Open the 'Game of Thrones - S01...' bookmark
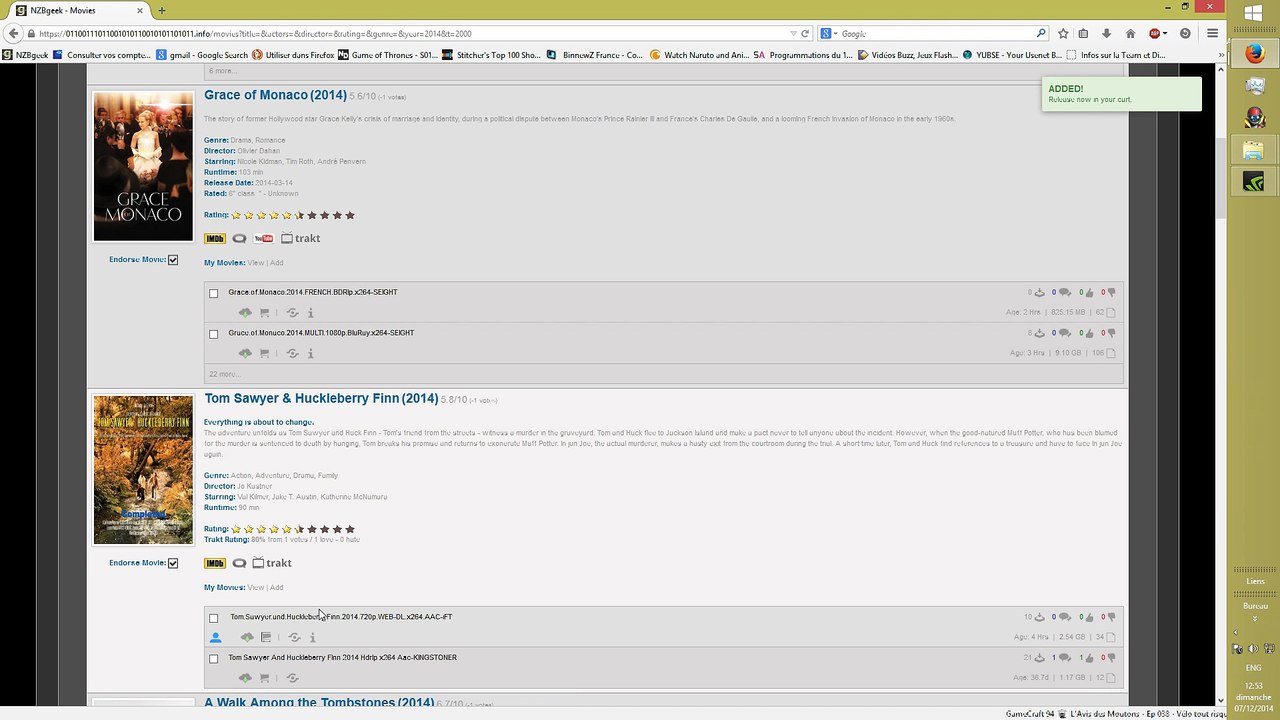Screen dimensions: 1280x720 coord(387,55)
